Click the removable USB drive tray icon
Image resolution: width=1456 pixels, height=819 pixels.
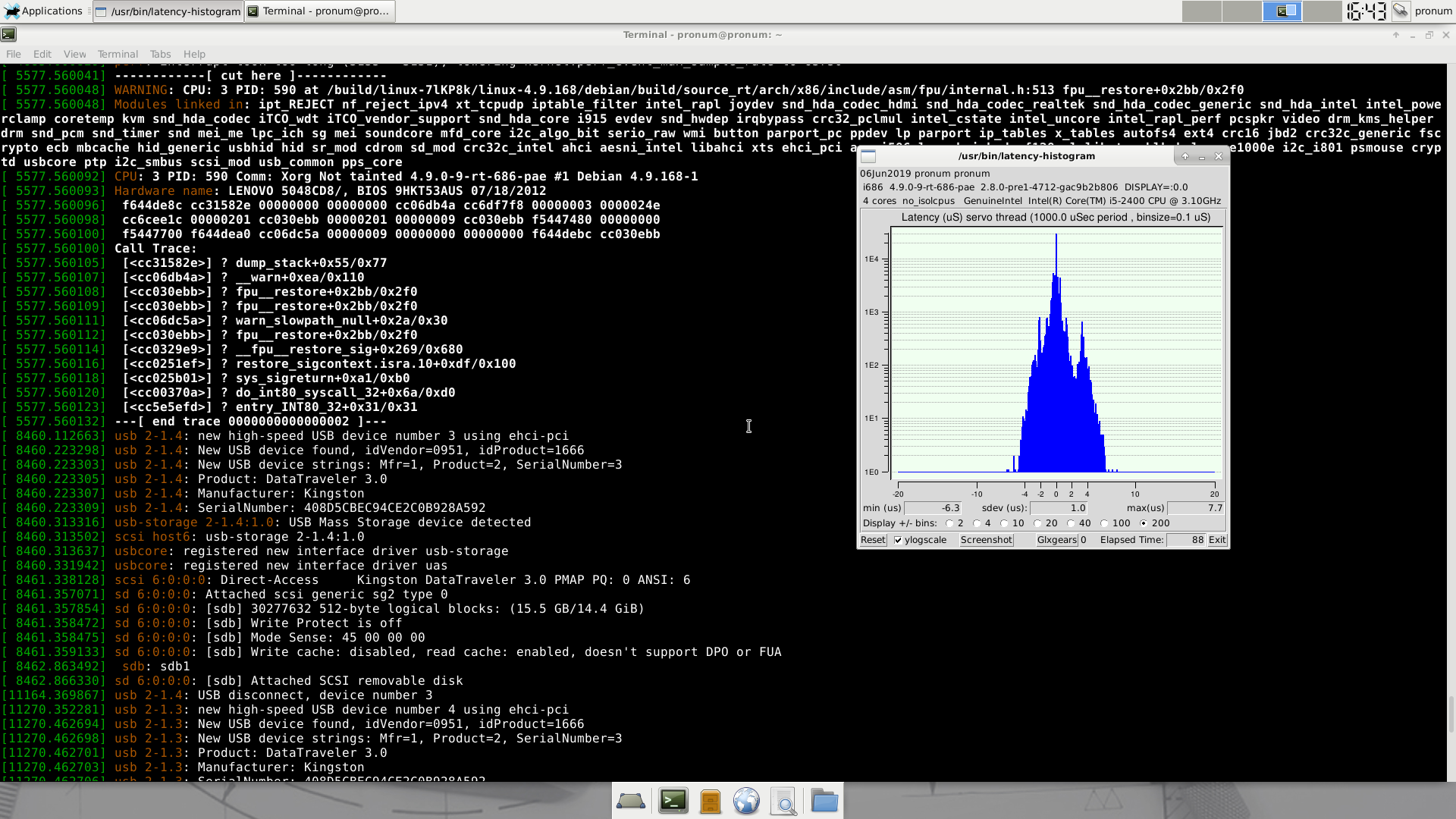point(1401,11)
